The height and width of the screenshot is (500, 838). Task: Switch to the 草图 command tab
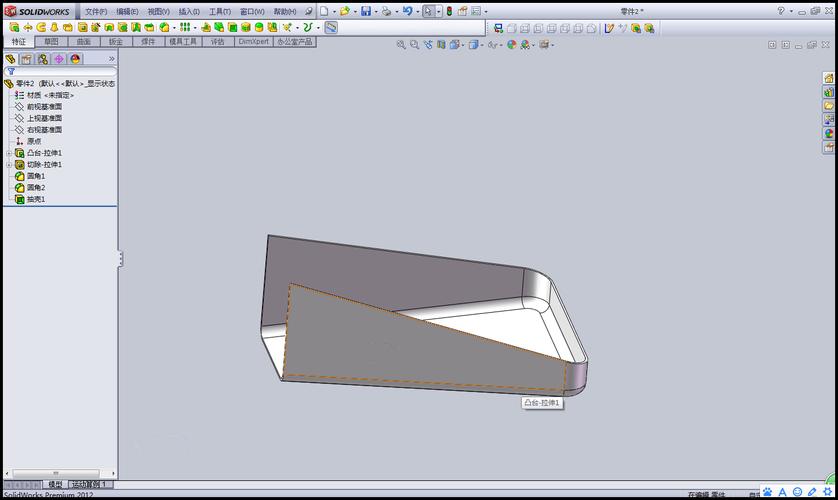(x=51, y=42)
